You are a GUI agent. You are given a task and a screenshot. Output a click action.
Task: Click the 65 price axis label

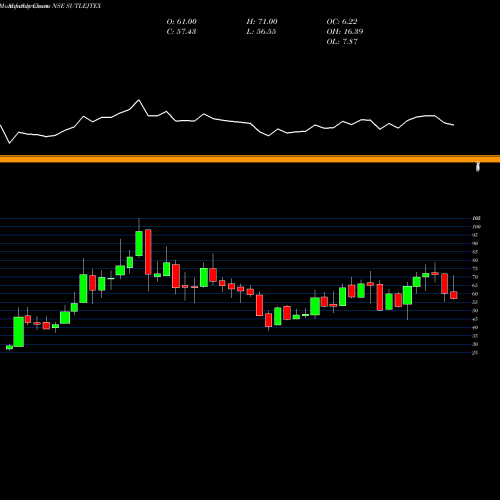pyautogui.click(x=475, y=285)
